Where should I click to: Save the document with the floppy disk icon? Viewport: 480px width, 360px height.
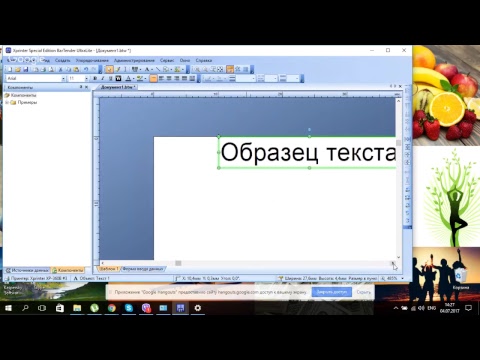[x=25, y=69]
